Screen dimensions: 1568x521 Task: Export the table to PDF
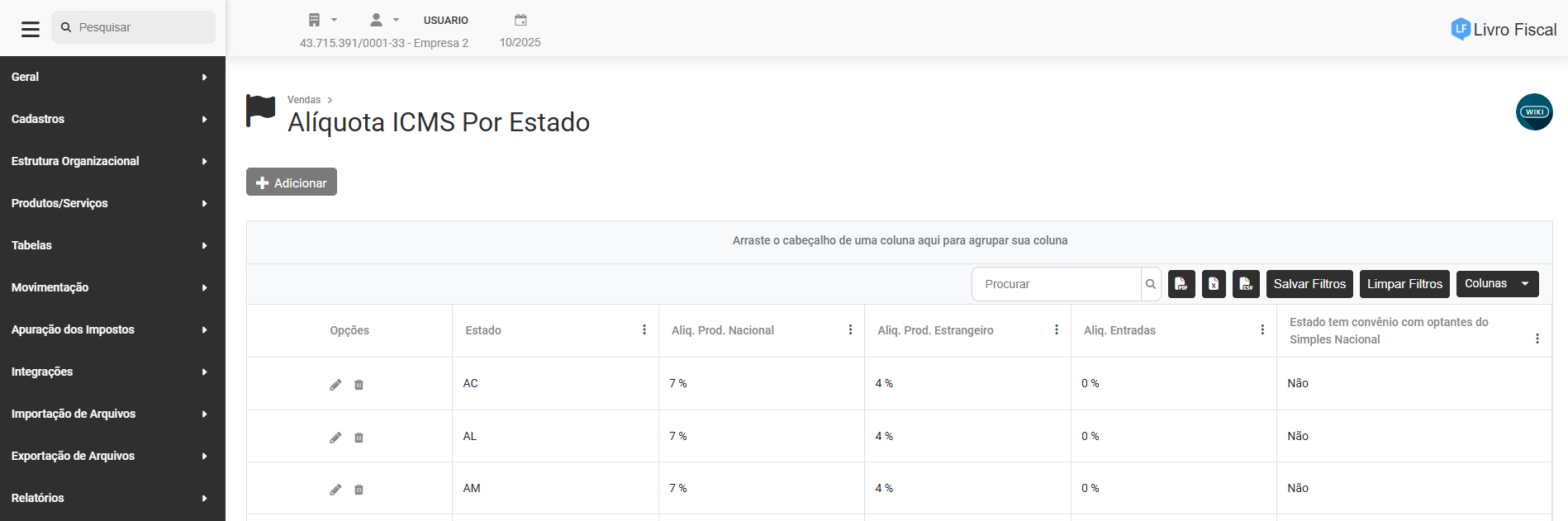pyautogui.click(x=1181, y=284)
